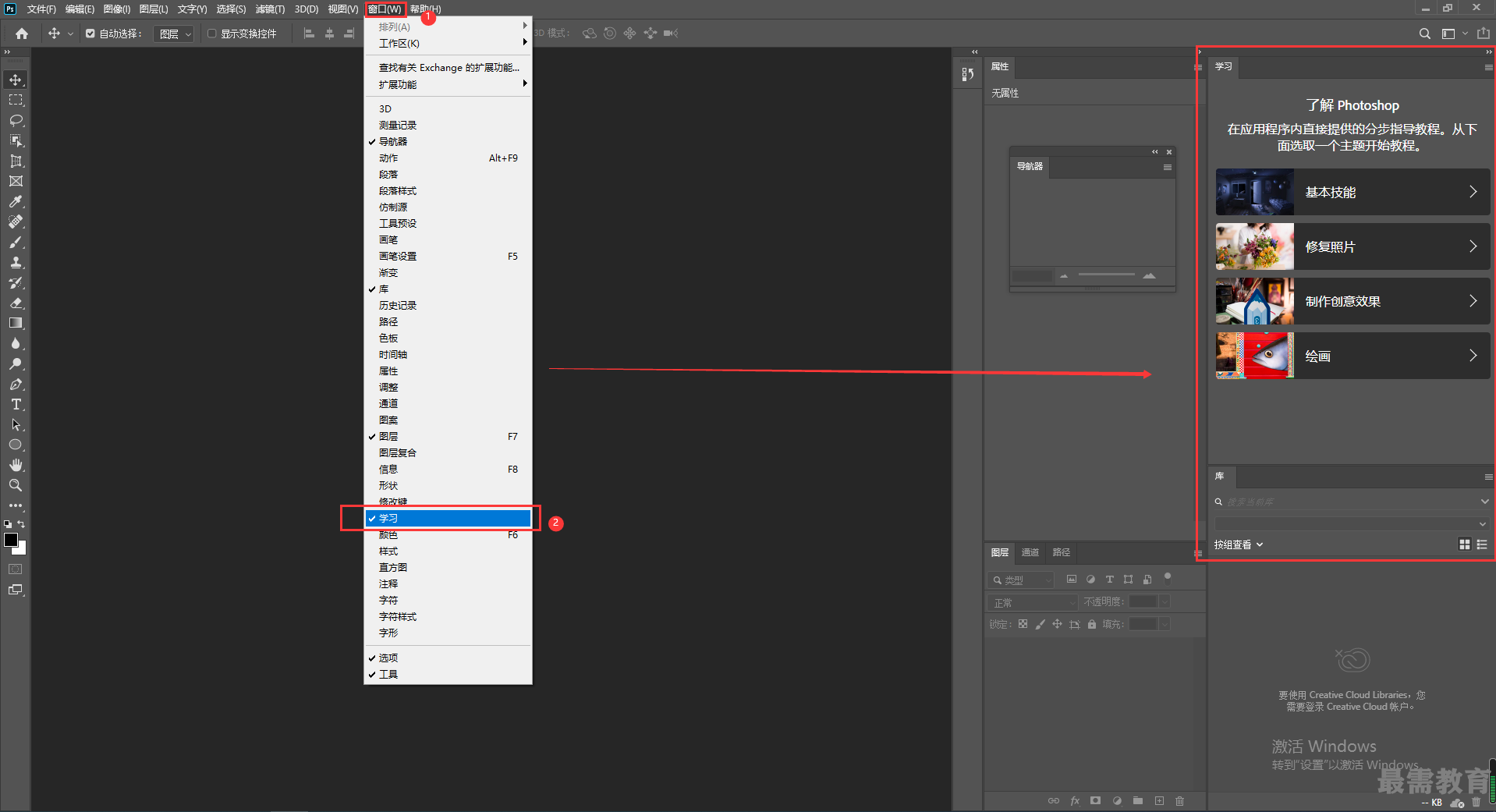
Task: Select the Horizontal Type tool
Action: click(x=16, y=404)
